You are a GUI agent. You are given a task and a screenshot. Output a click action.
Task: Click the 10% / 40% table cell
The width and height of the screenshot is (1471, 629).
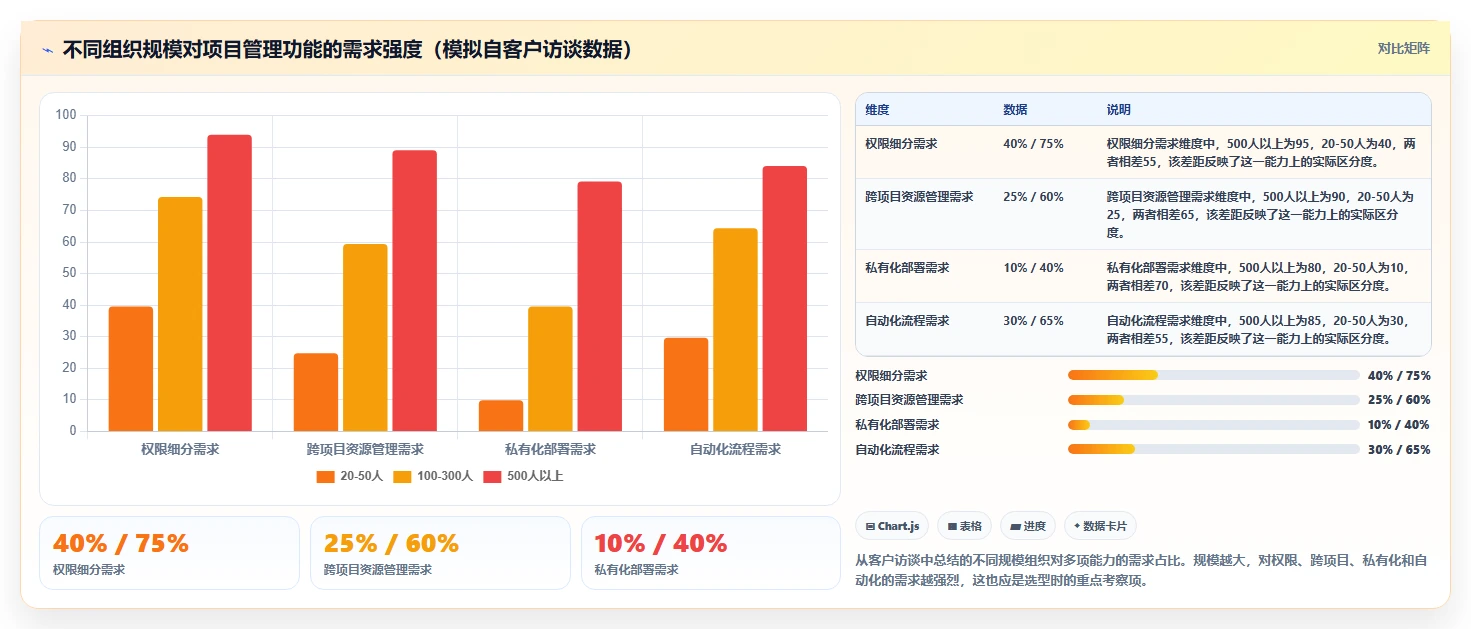pyautogui.click(x=1033, y=268)
